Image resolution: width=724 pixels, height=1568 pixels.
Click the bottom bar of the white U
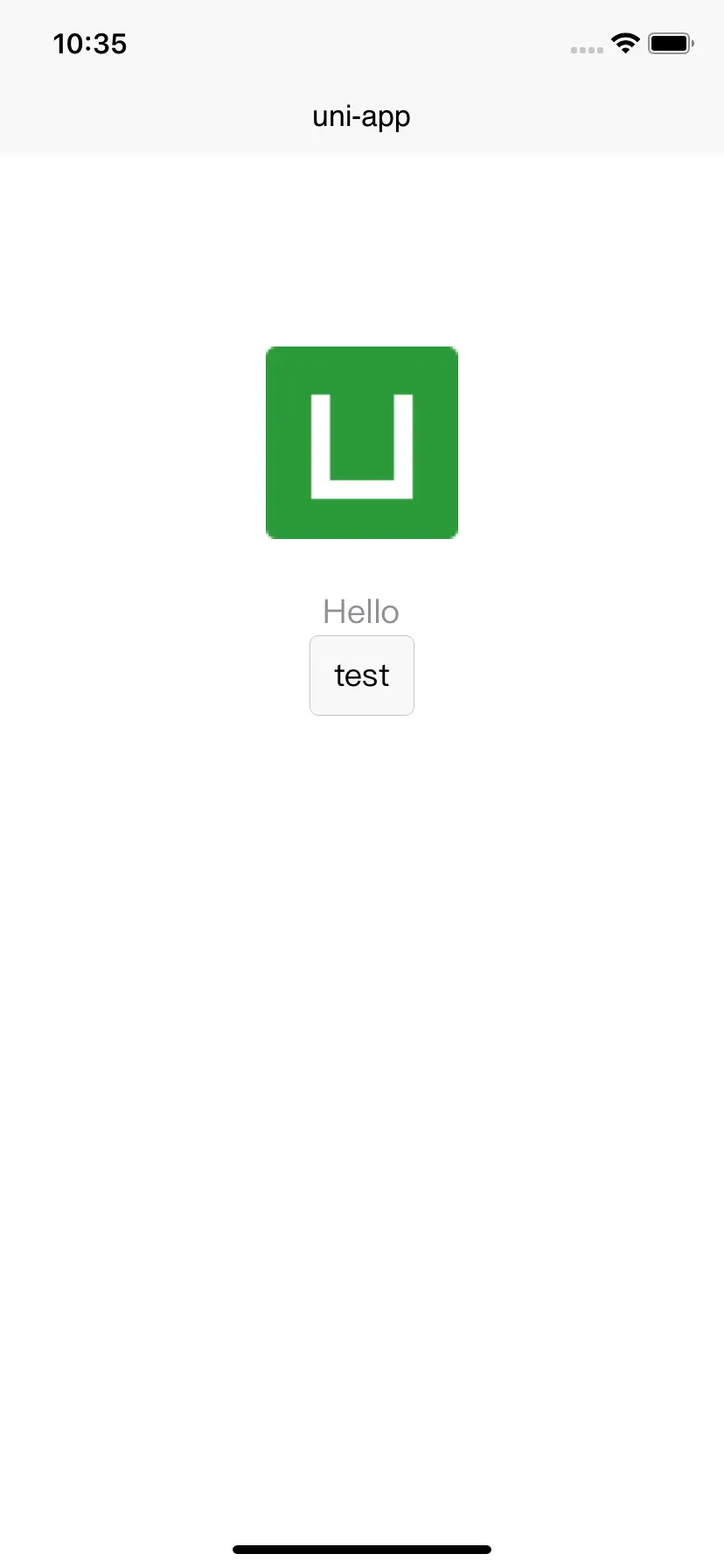point(362,490)
